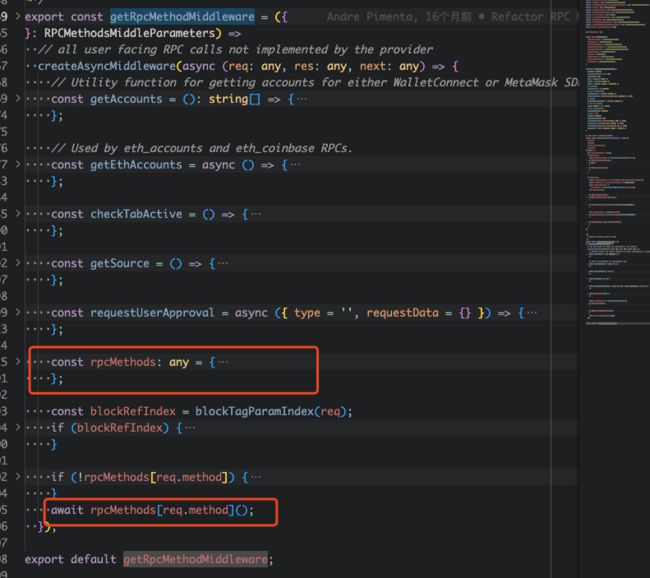
Task: Unfold requestUserApproval using its gutter chevron
Action: (15, 312)
